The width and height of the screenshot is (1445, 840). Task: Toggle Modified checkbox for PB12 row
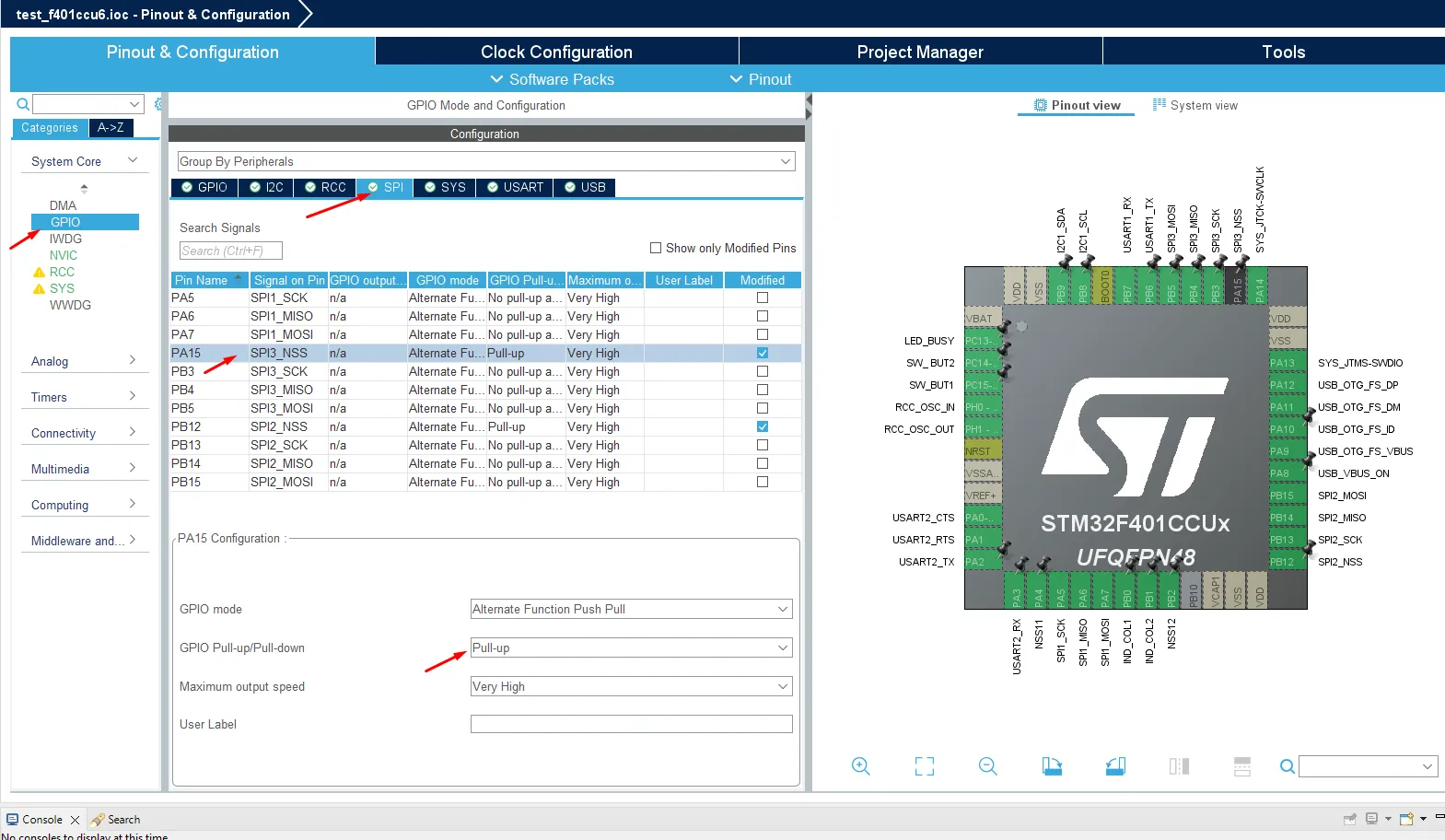pos(763,426)
